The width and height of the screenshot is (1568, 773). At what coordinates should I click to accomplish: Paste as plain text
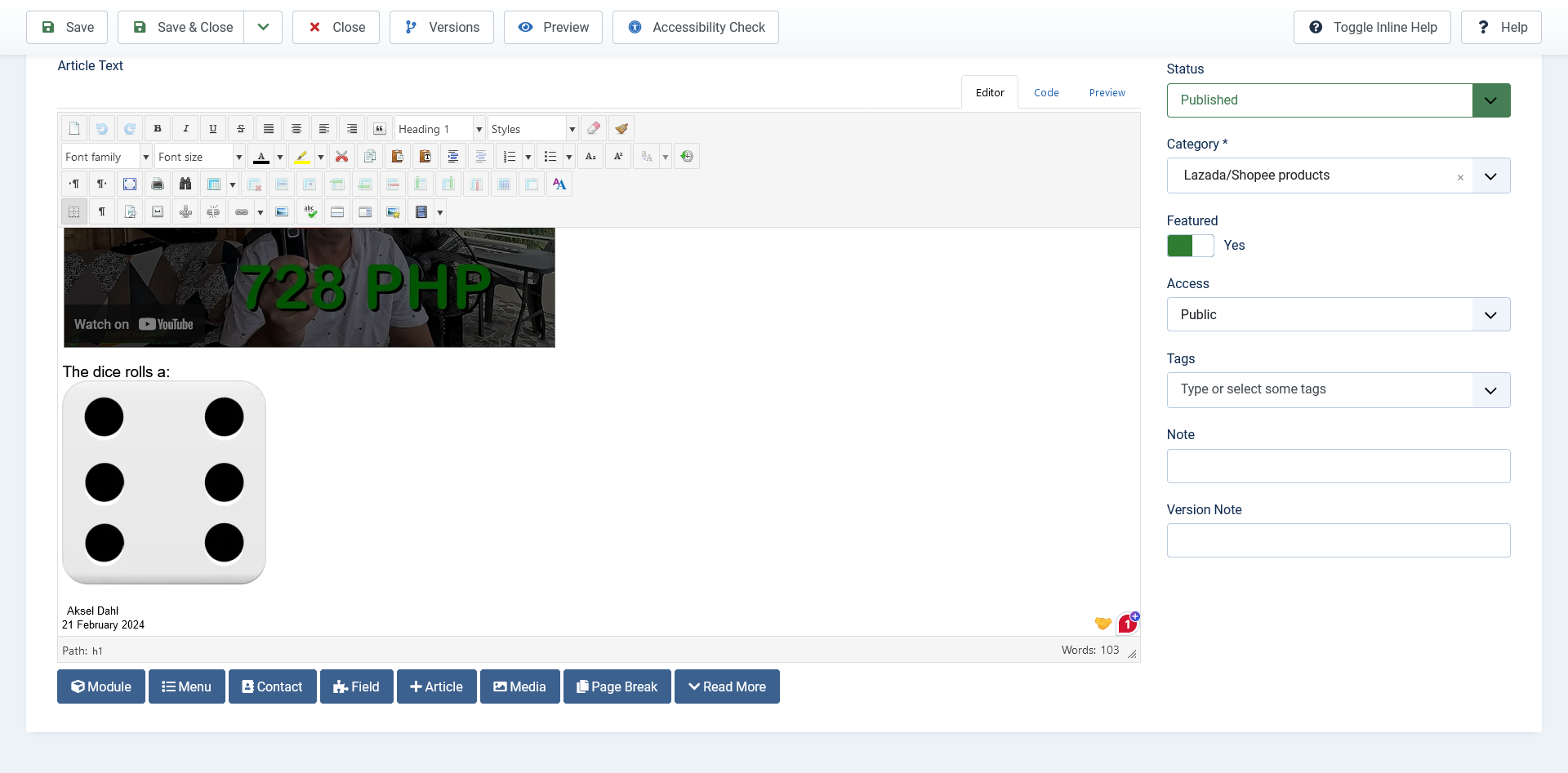point(425,156)
